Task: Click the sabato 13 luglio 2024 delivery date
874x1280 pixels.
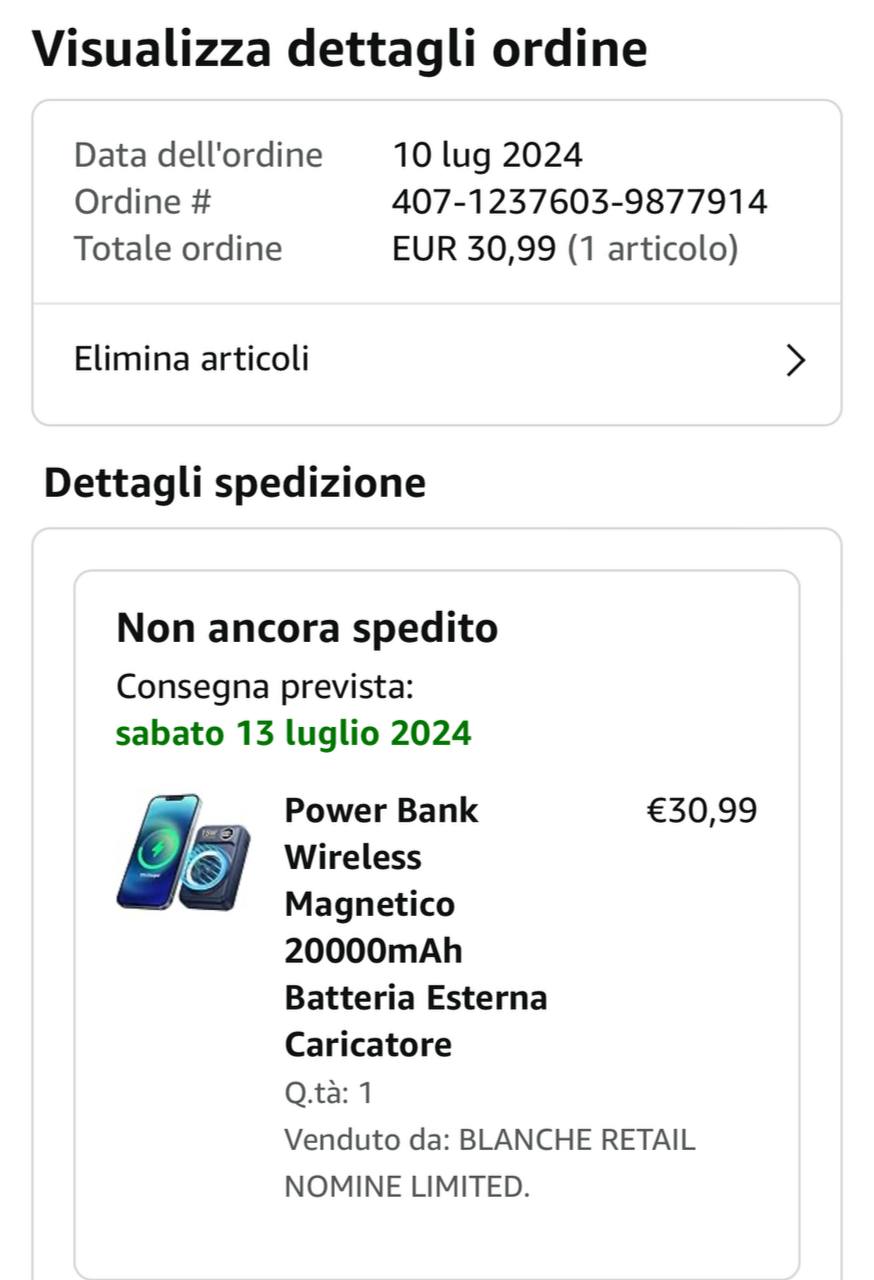Action: (293, 733)
